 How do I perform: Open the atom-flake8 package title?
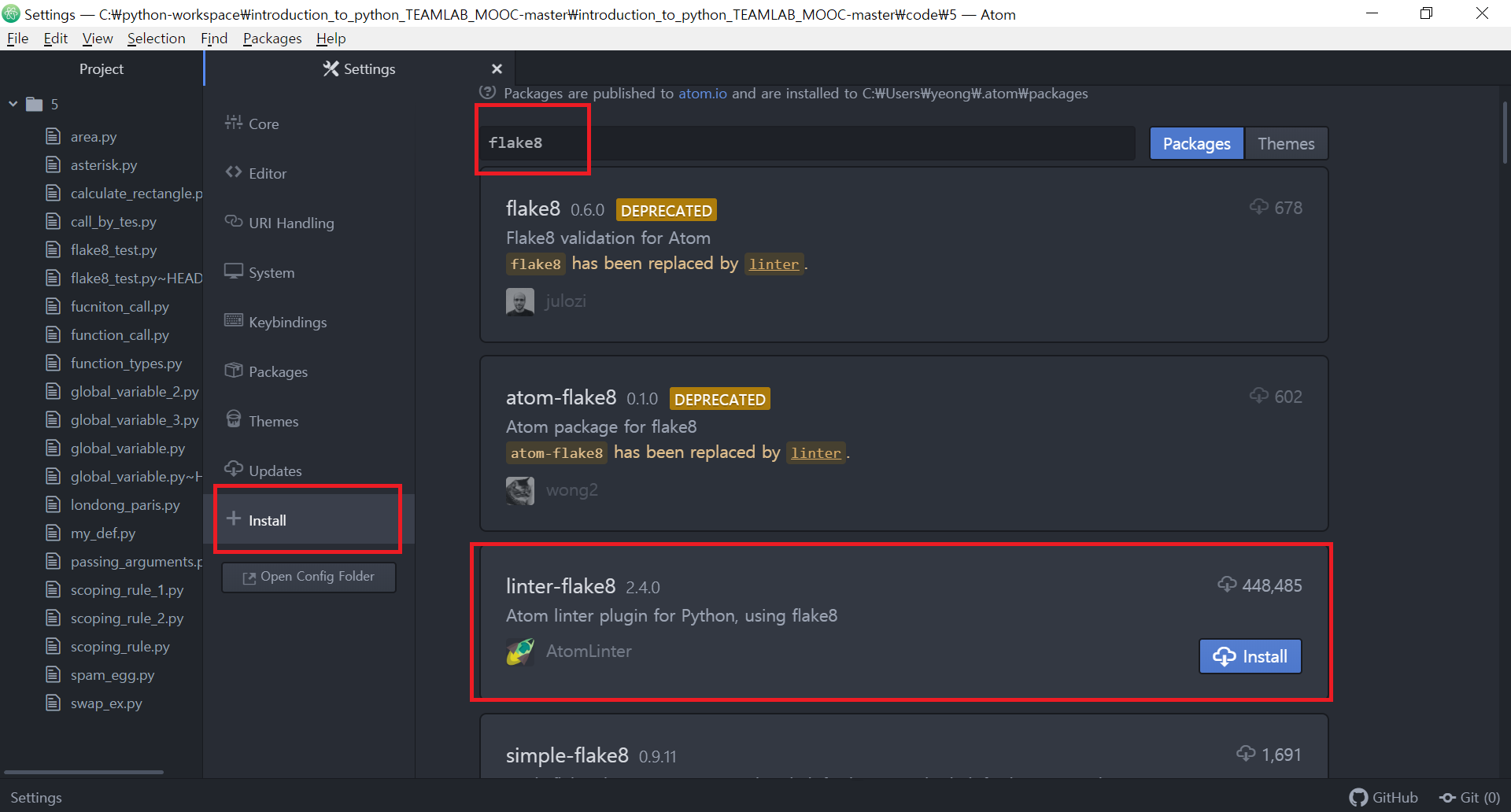coord(560,397)
